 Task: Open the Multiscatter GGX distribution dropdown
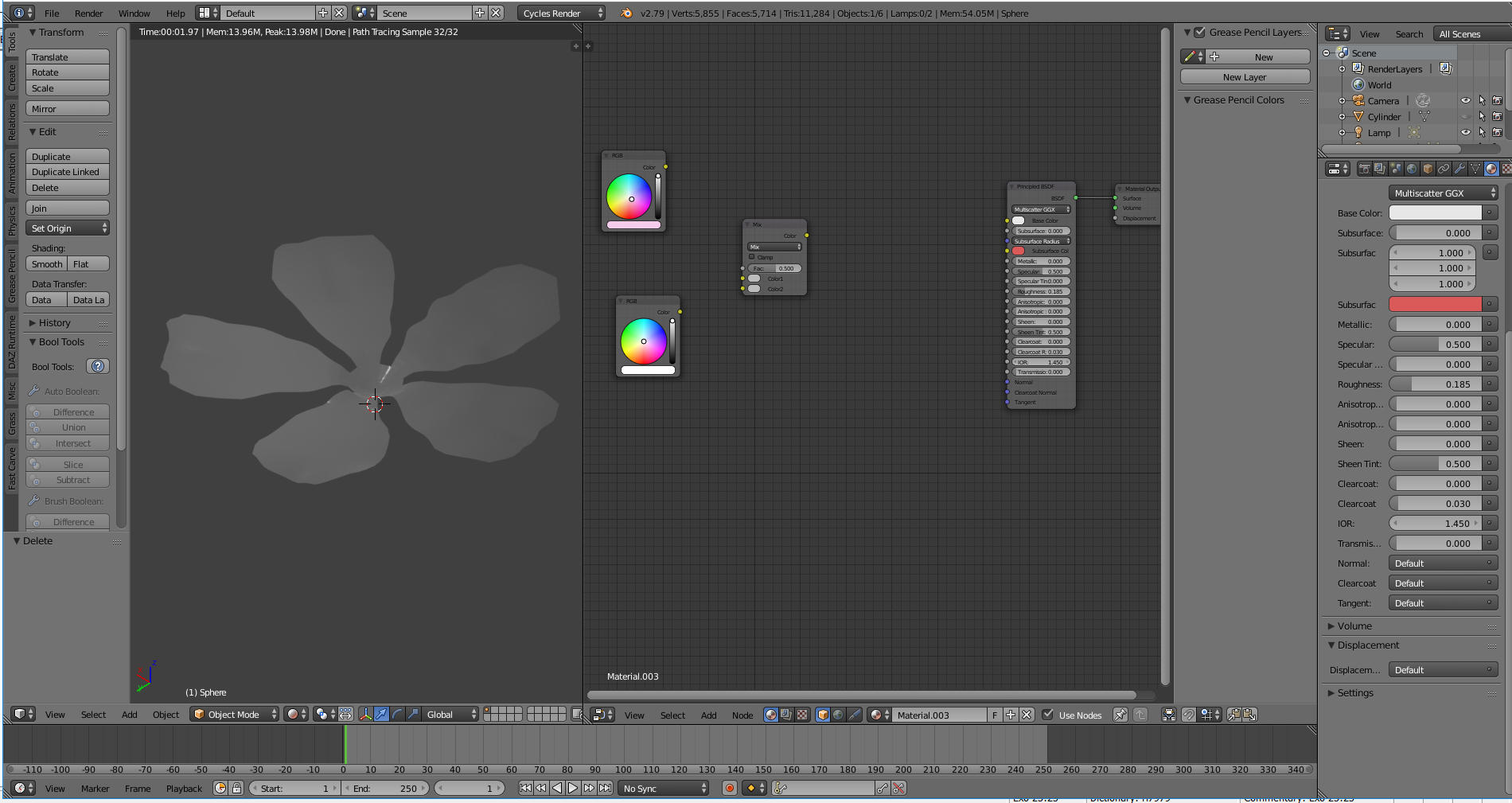[x=1444, y=193]
